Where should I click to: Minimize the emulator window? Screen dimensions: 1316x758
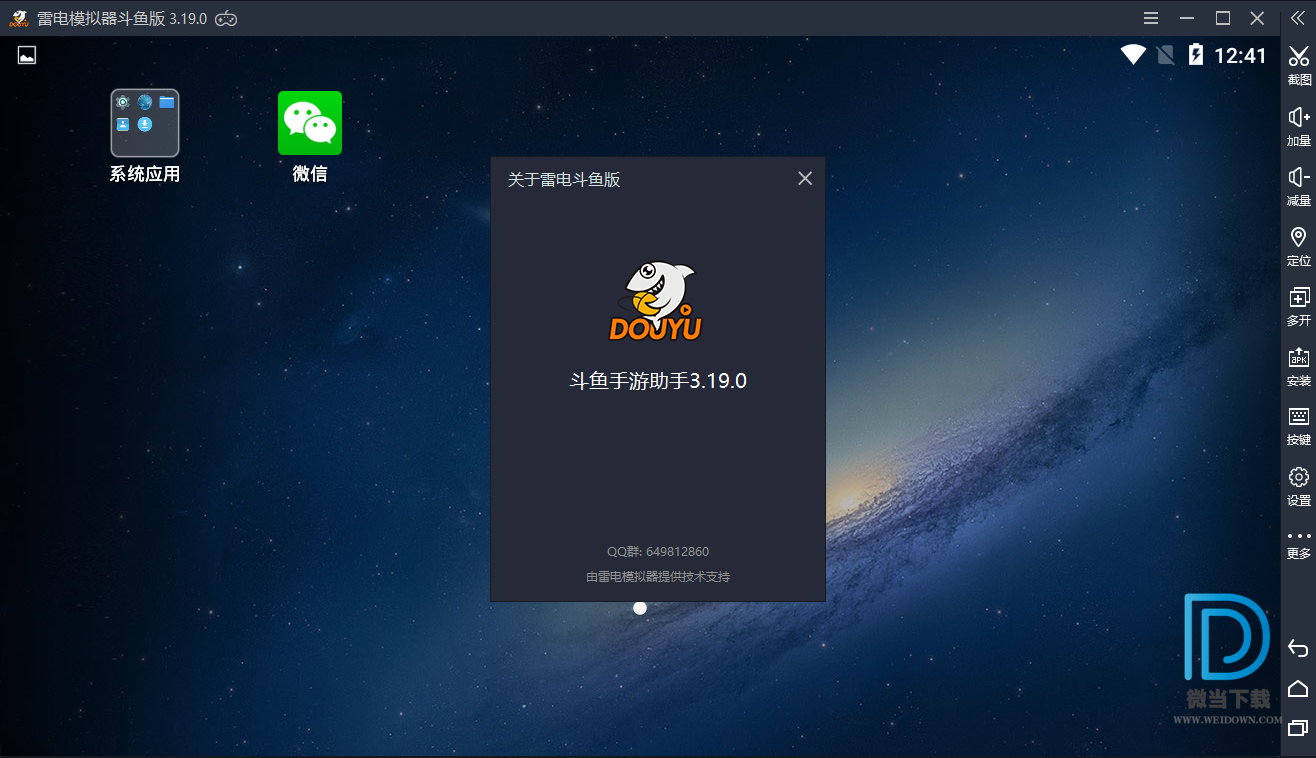[1187, 18]
